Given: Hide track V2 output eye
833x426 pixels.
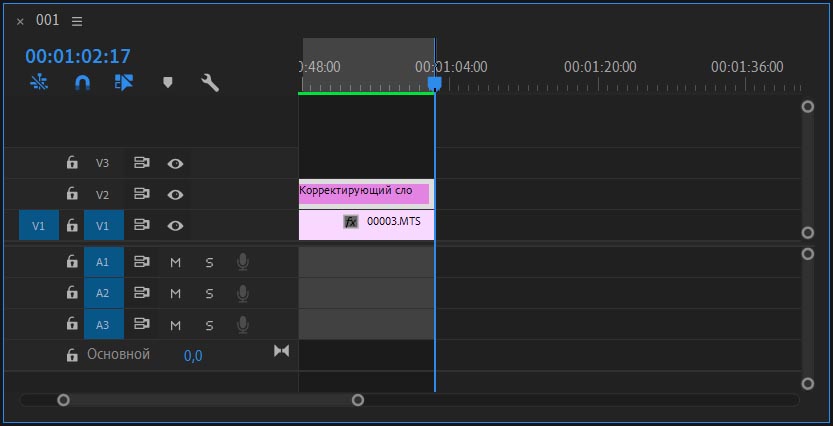Looking at the screenshot, I should coord(175,195).
